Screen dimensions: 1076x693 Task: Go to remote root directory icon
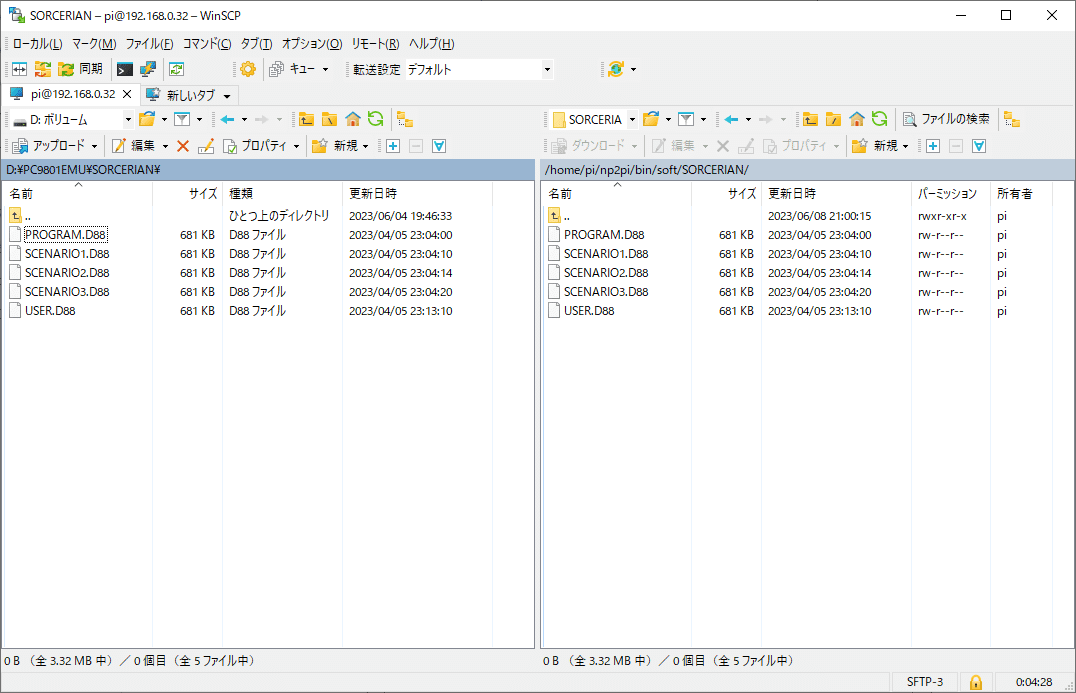pos(833,119)
